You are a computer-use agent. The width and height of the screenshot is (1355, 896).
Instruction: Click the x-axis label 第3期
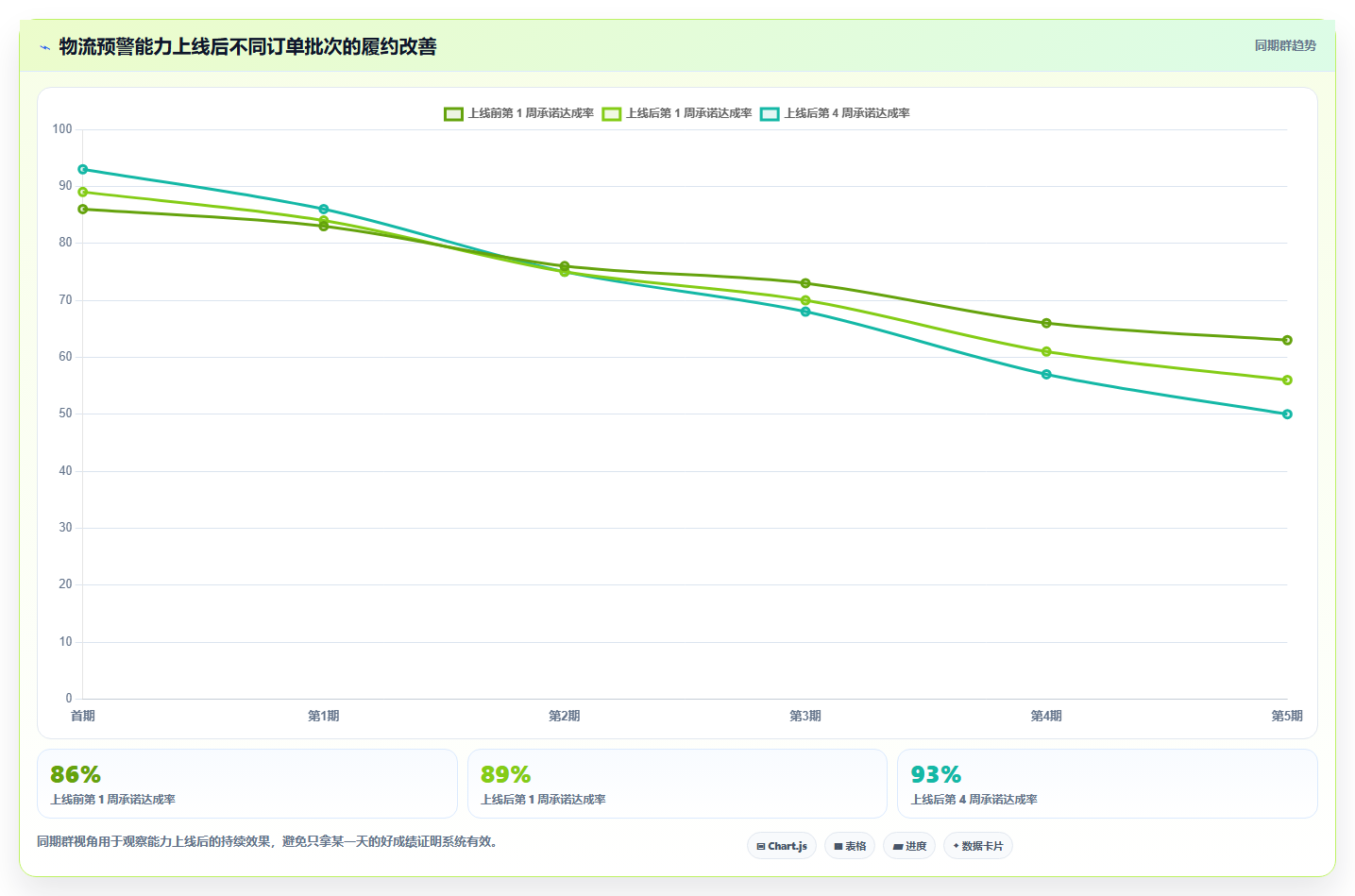point(805,716)
